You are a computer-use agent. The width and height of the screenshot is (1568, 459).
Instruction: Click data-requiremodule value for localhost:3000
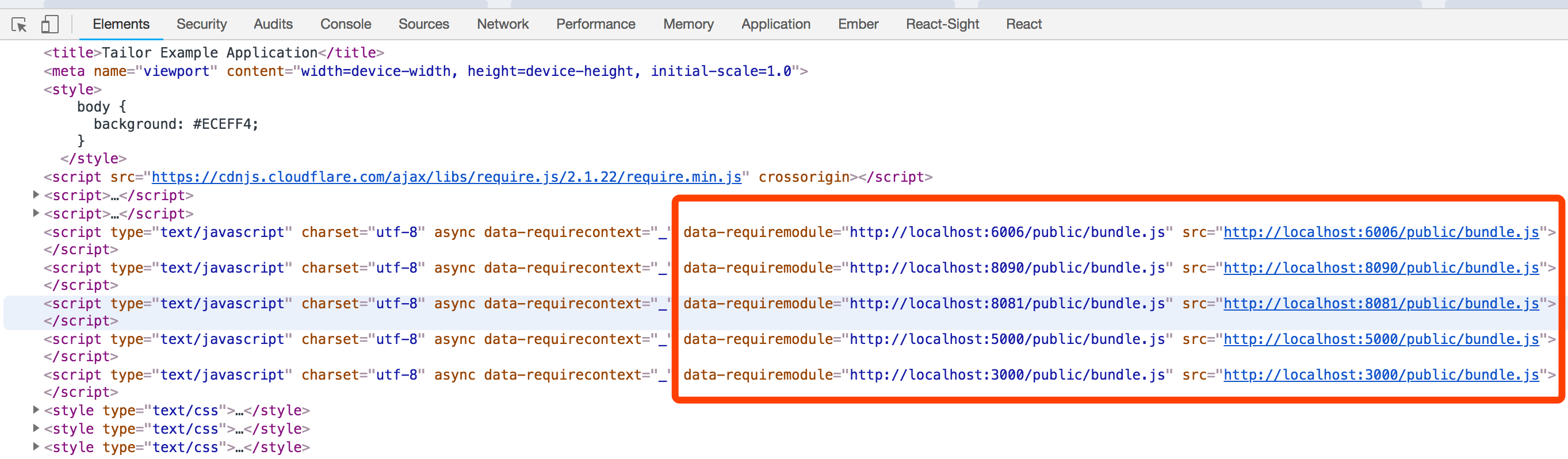(x=1007, y=375)
